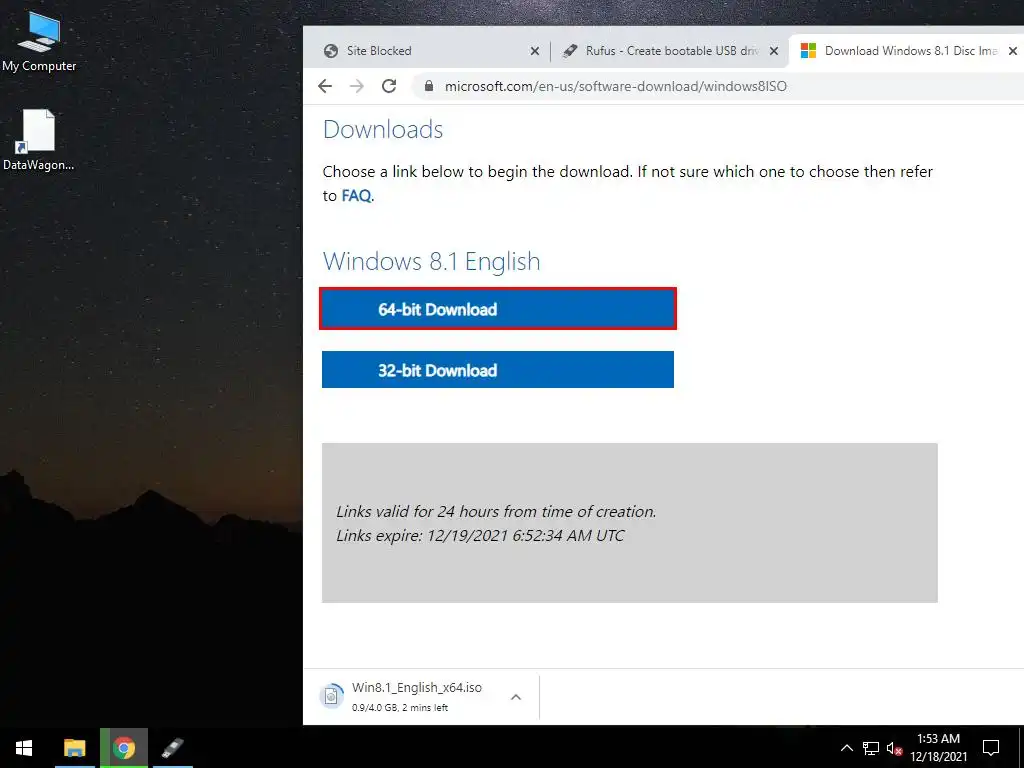Open the notification center icon
1024x768 pixels.
pyautogui.click(x=991, y=748)
